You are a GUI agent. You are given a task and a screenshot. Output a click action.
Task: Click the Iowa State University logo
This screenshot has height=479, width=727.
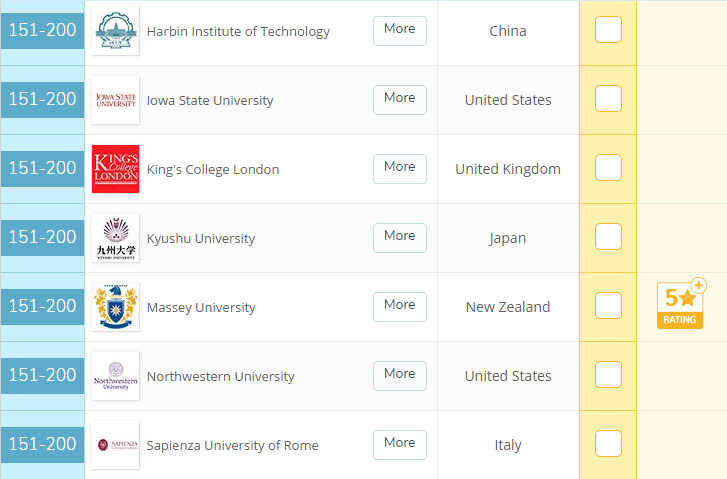coord(115,100)
